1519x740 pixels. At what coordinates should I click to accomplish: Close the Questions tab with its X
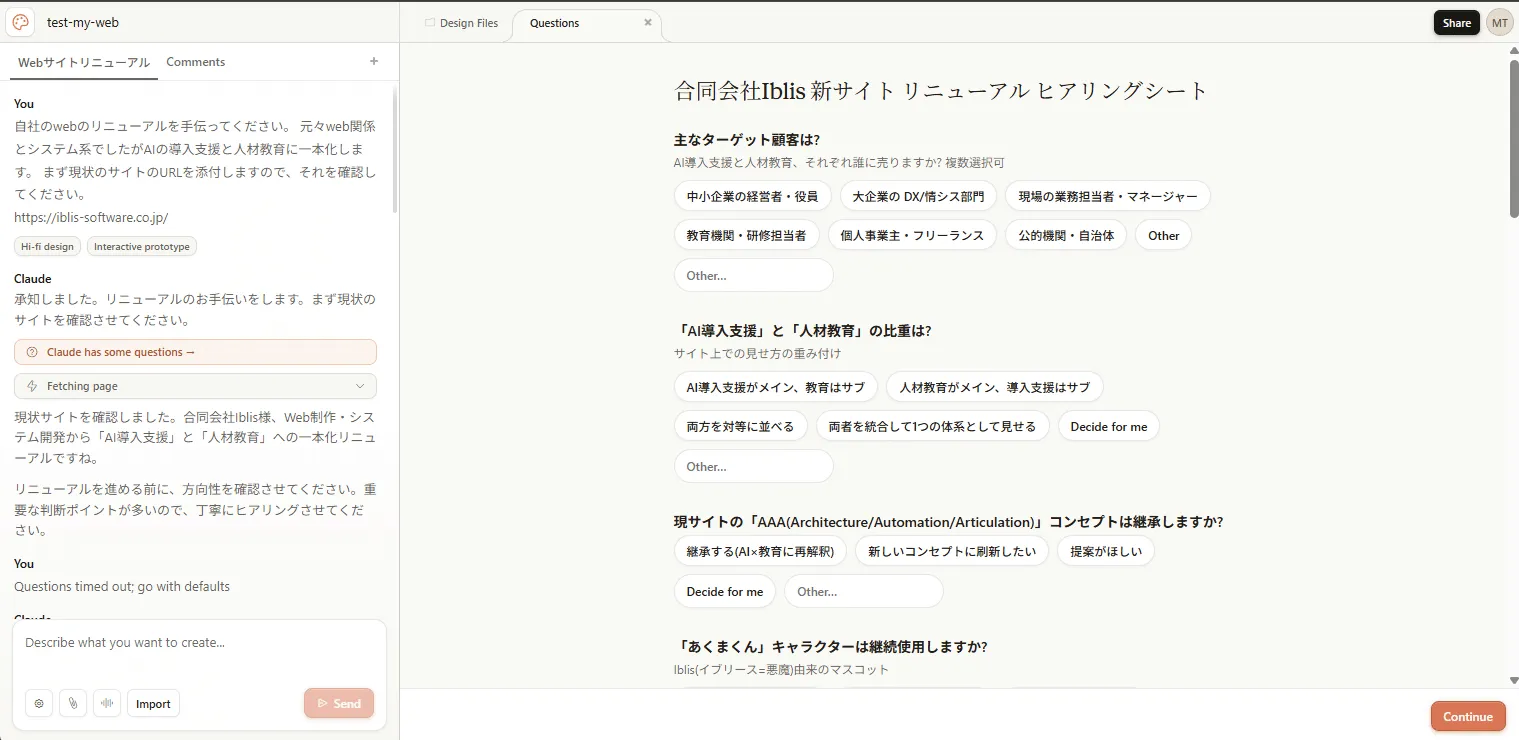click(648, 23)
